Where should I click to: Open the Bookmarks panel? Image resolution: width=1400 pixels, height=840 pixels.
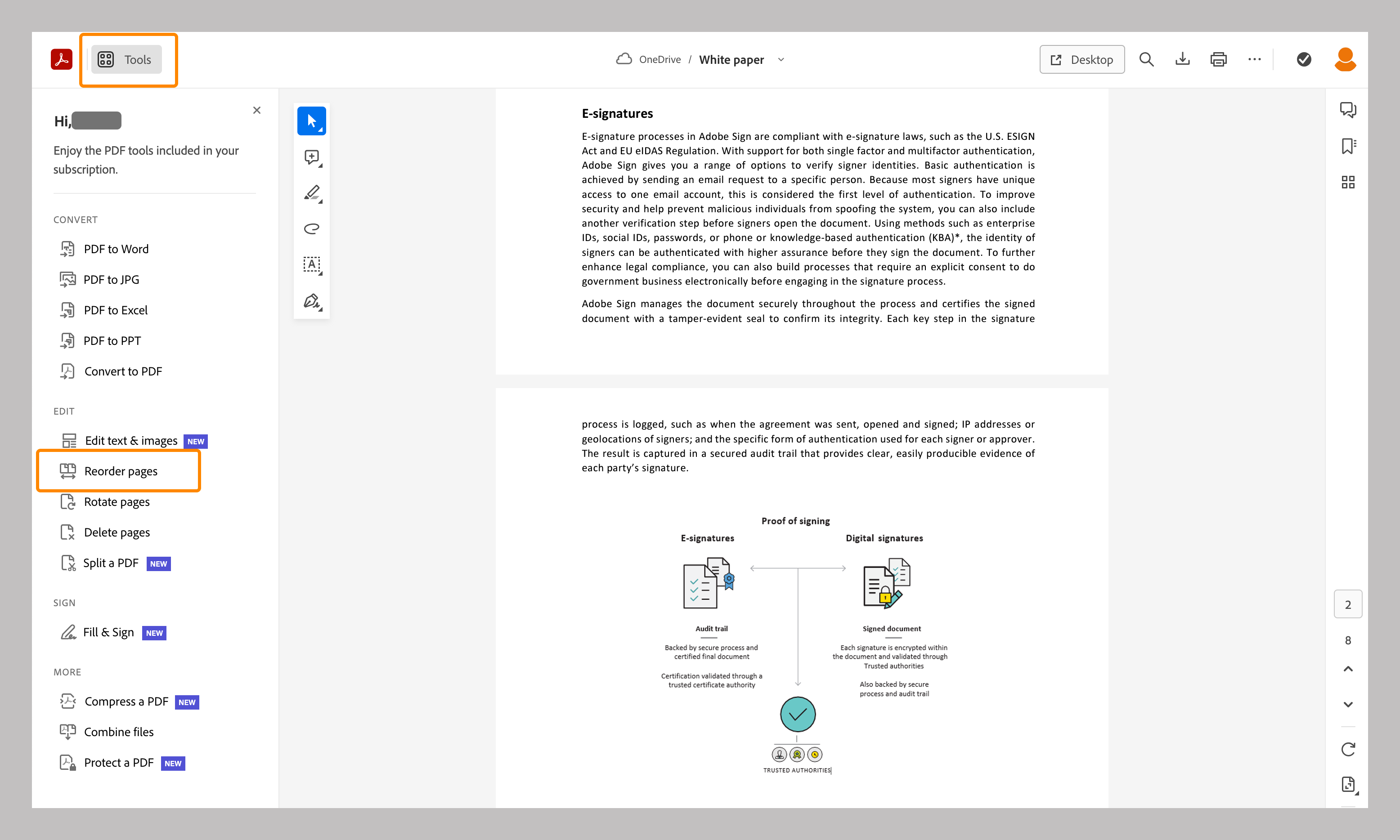coord(1348,146)
